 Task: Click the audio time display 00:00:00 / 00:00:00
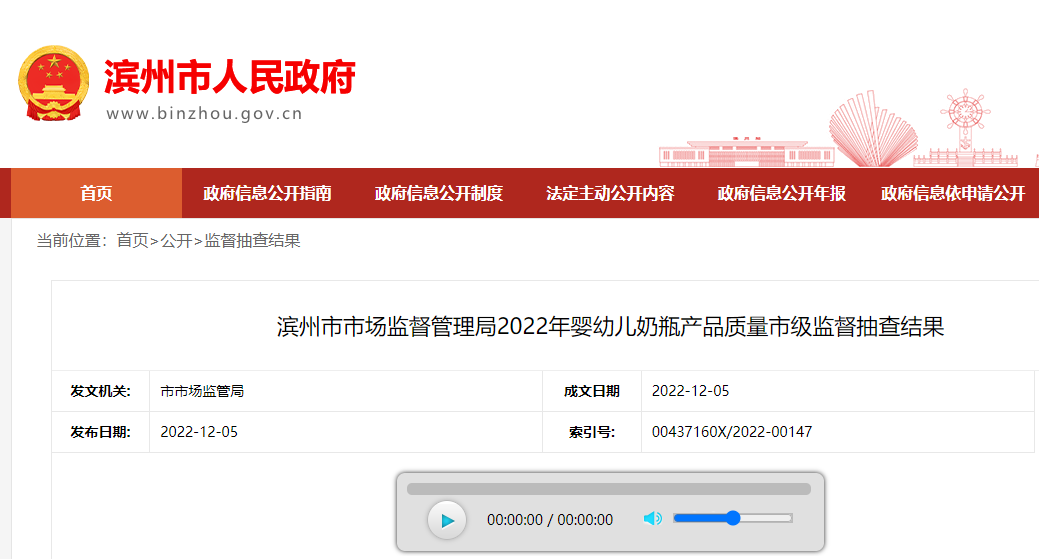click(550, 520)
